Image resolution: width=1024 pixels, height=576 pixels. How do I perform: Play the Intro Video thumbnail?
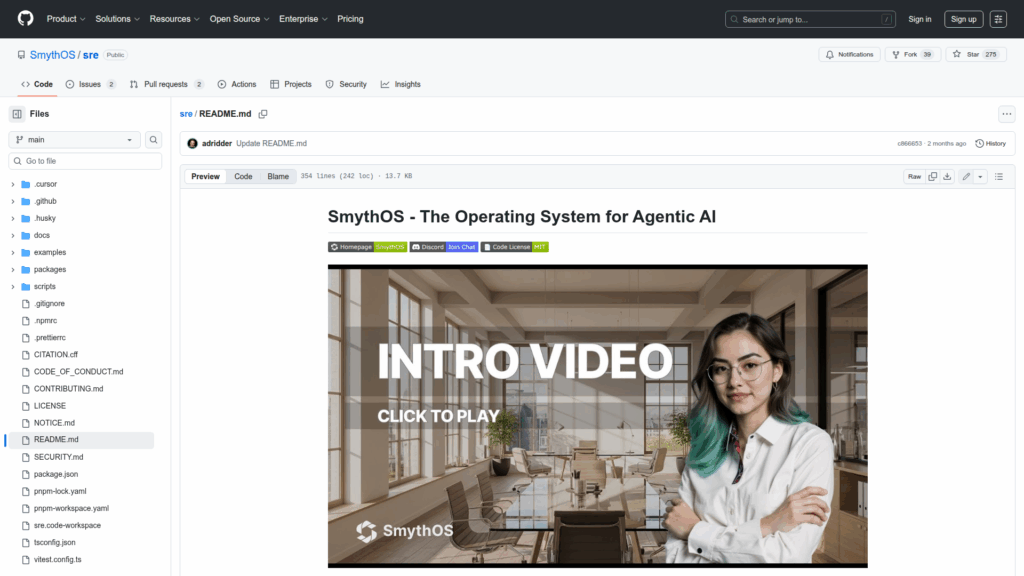[598, 416]
